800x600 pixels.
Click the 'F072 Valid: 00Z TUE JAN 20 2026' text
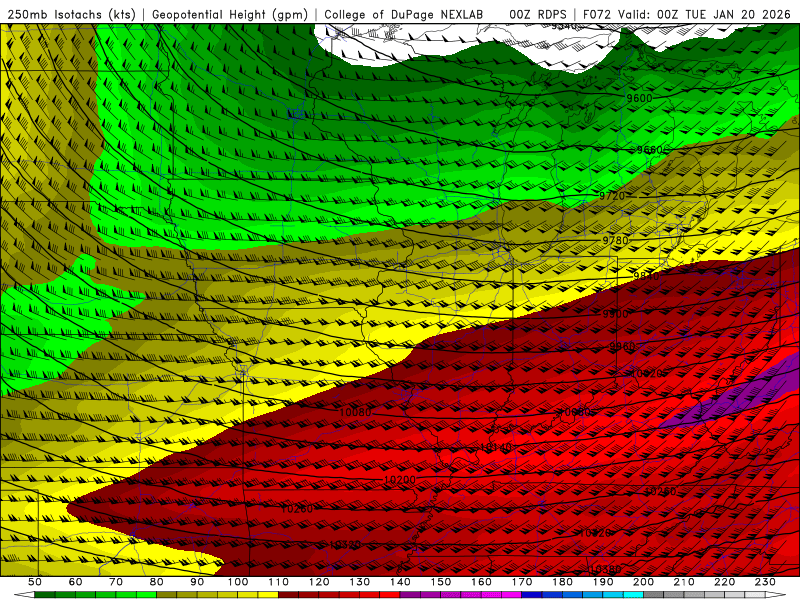click(x=687, y=14)
